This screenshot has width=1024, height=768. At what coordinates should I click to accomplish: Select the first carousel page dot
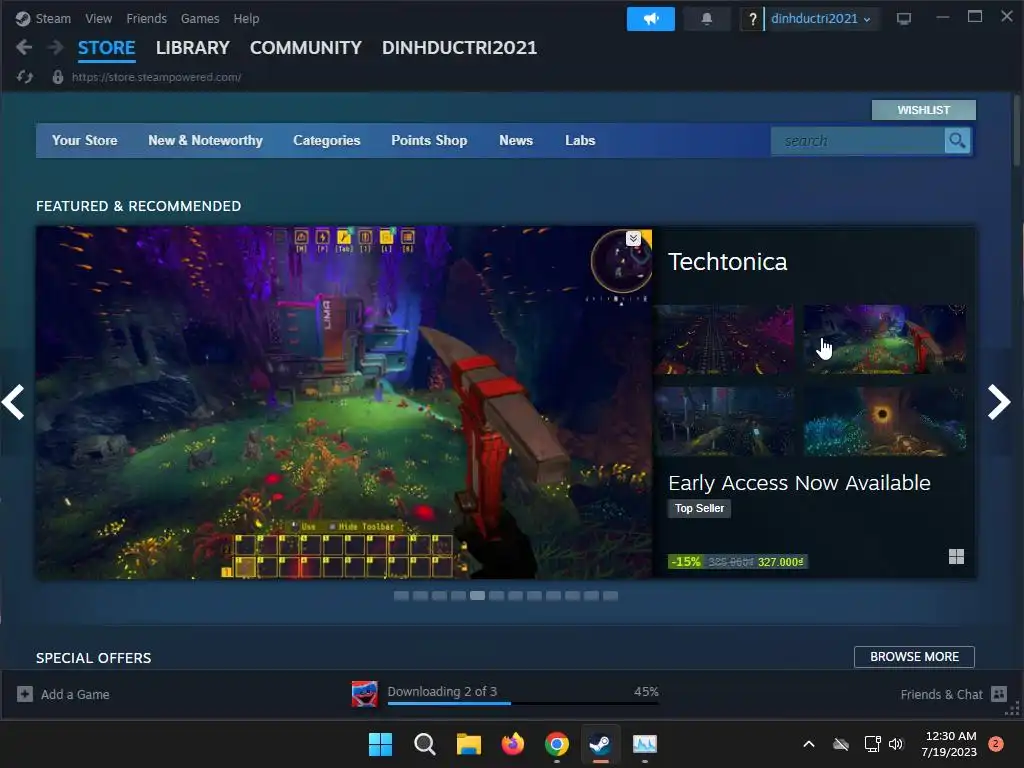point(401,596)
